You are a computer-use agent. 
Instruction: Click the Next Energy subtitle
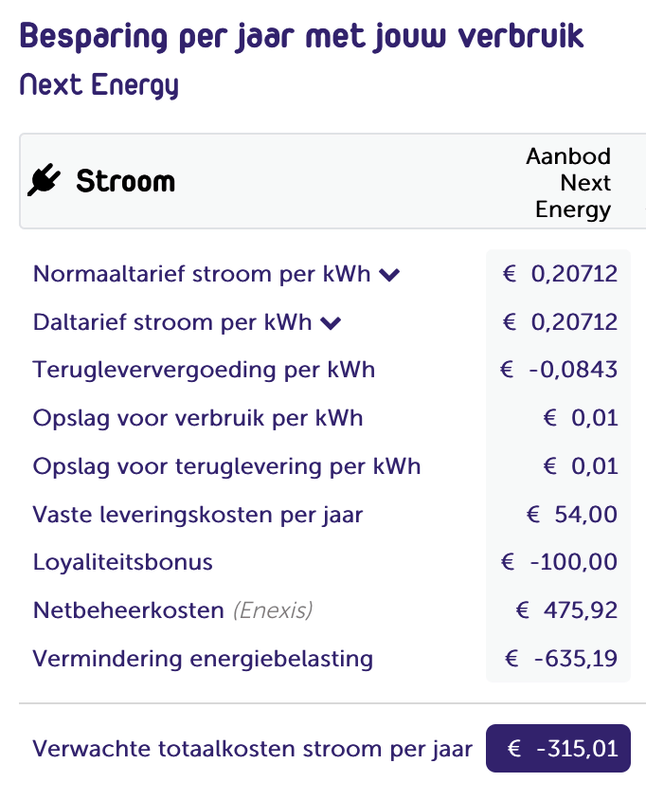pyautogui.click(x=99, y=85)
